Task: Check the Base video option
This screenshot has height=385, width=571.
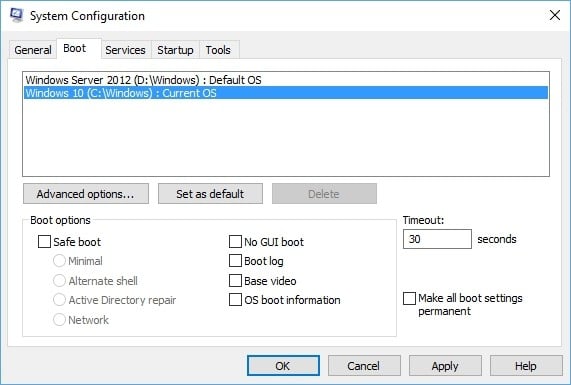Action: click(235, 280)
